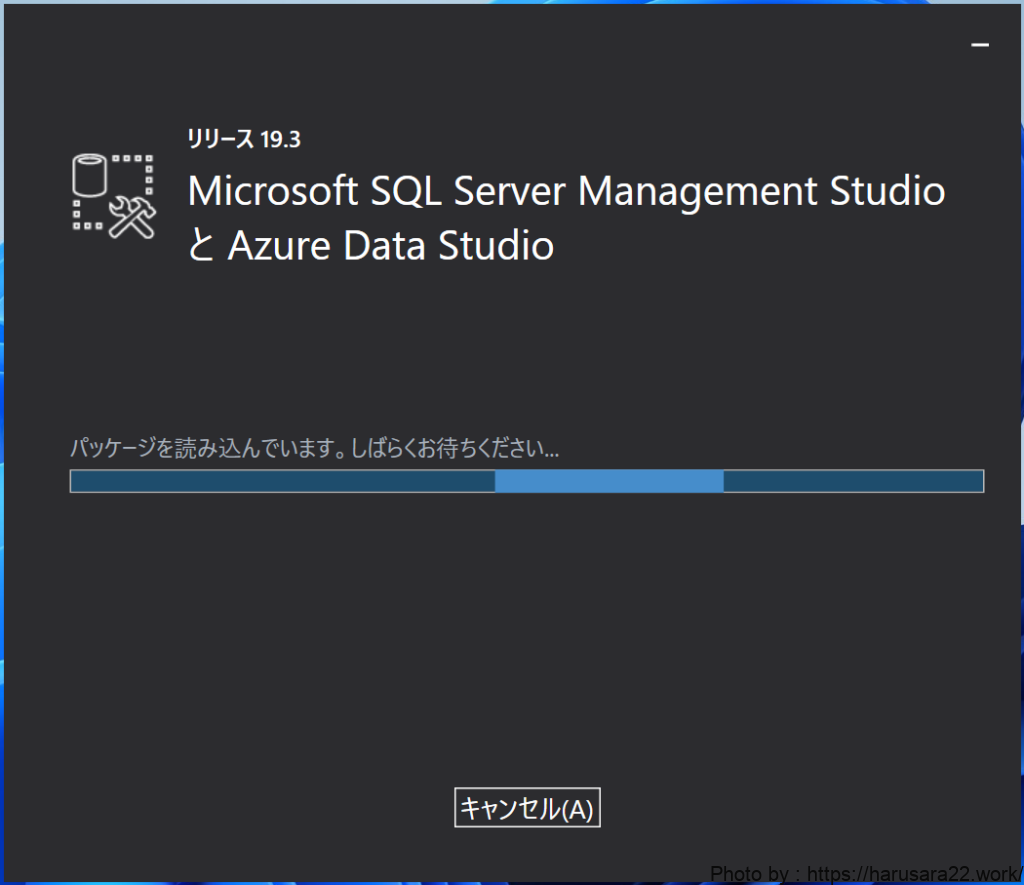Click the dark left portion of the progress bar
The image size is (1024, 885).
(x=282, y=481)
